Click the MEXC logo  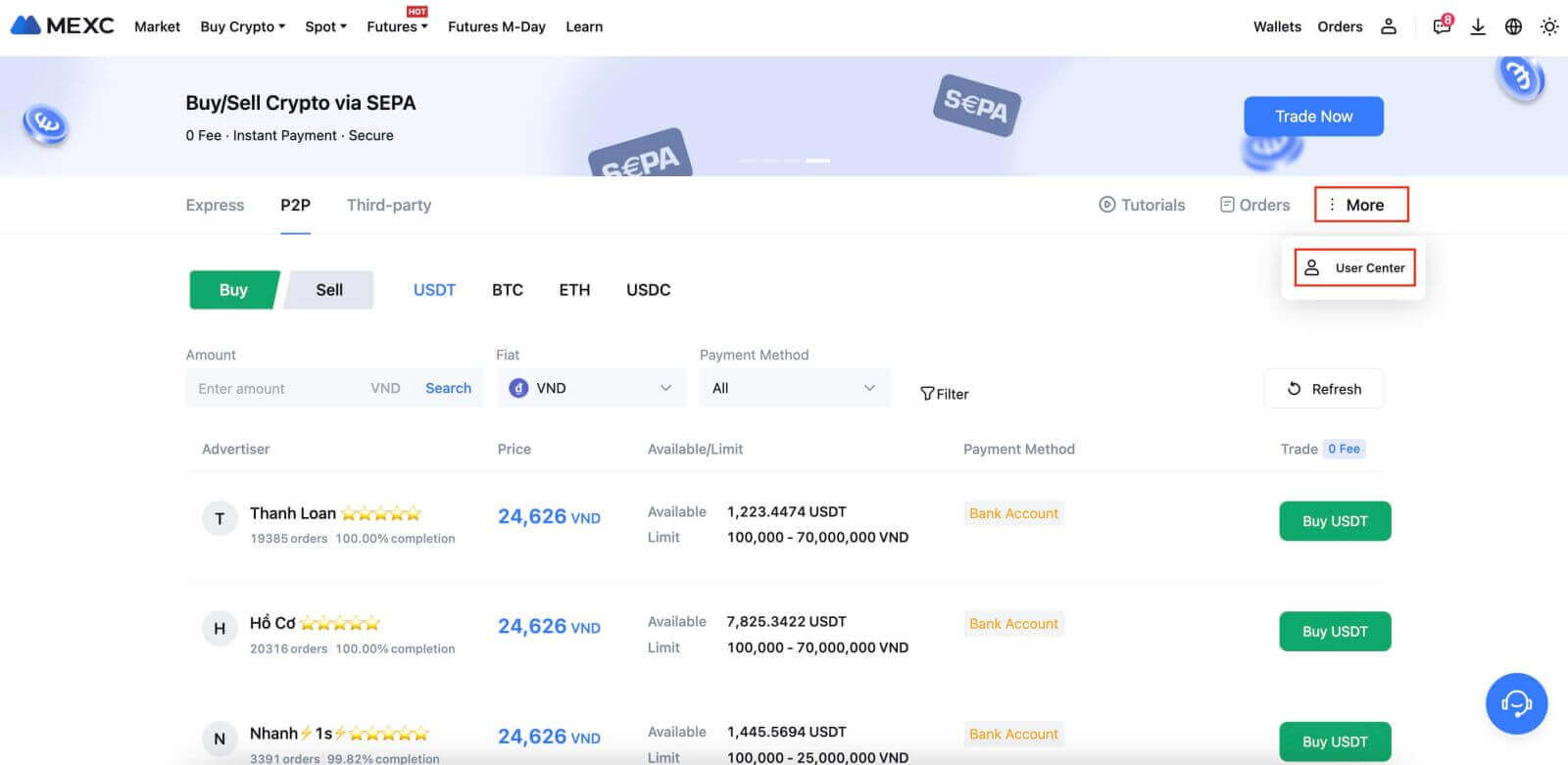tap(63, 25)
